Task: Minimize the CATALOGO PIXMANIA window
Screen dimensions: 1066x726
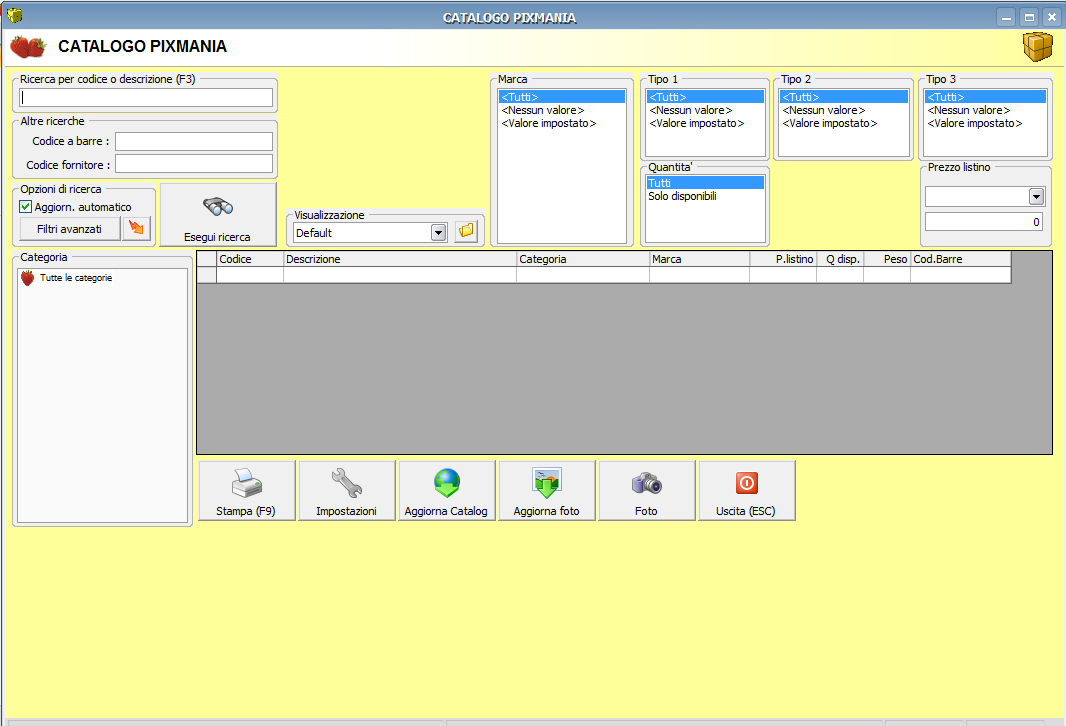Action: pyautogui.click(x=1007, y=17)
